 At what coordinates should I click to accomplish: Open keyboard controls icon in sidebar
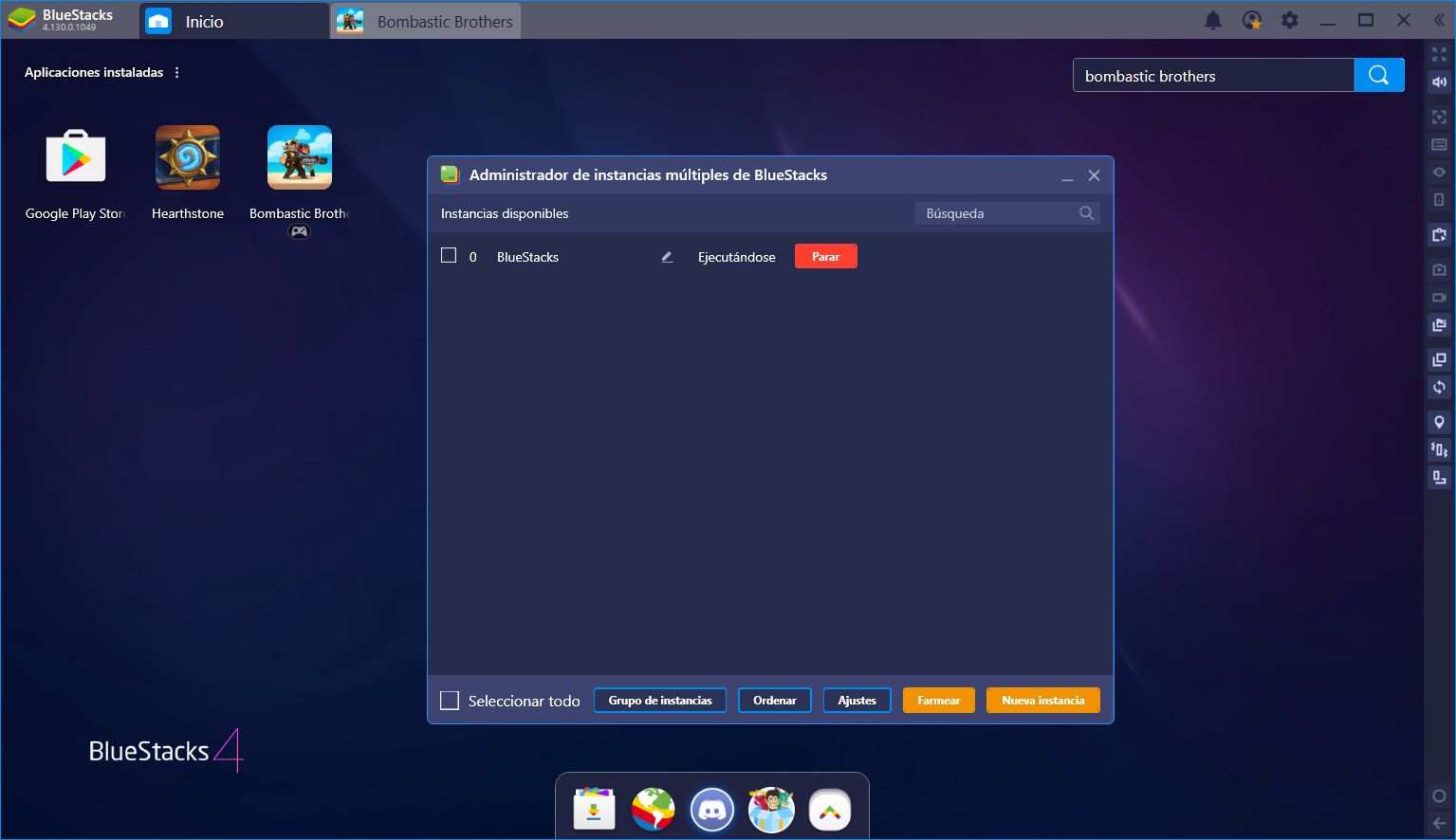[1439, 145]
